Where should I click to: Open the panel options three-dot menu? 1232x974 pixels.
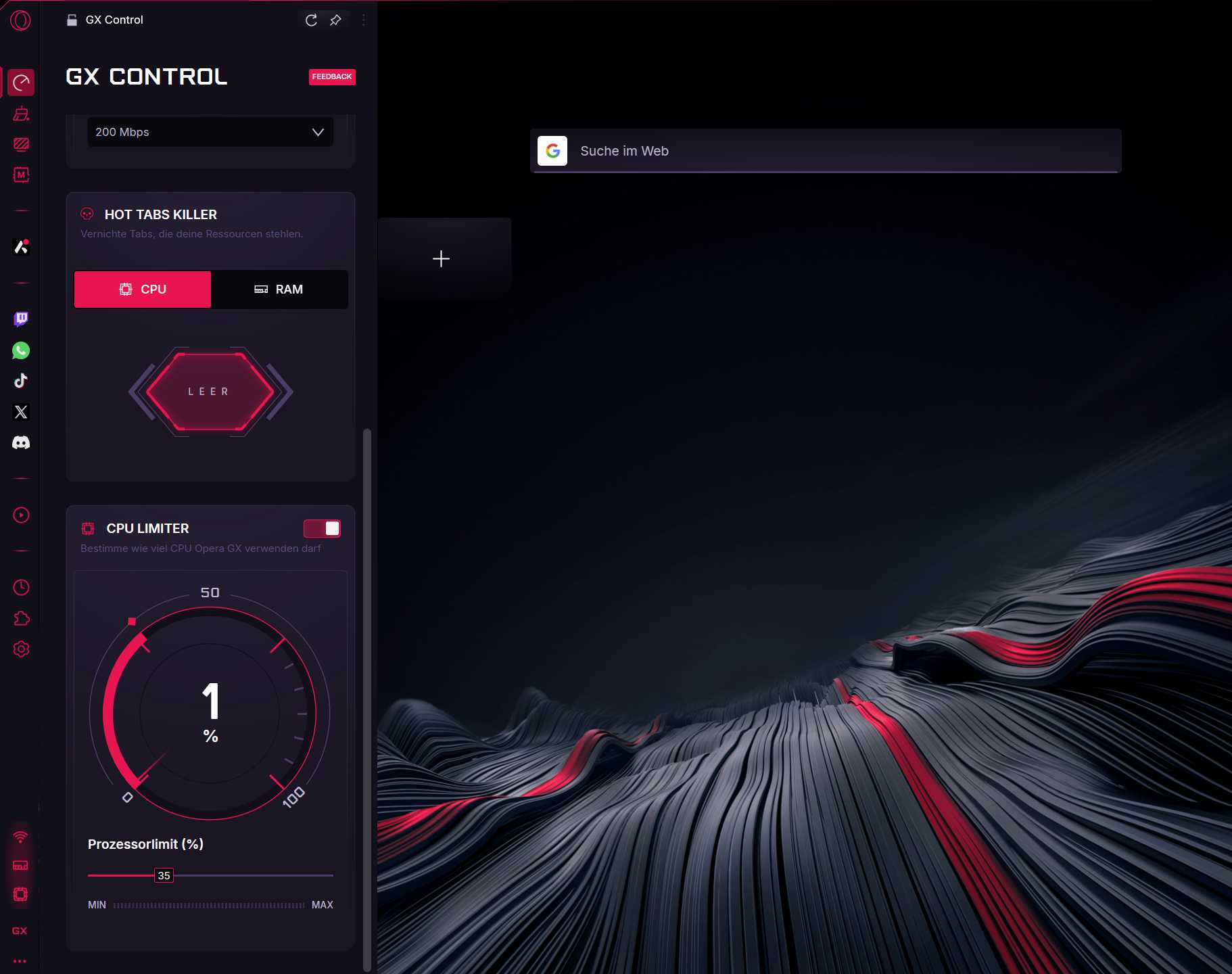tap(364, 20)
